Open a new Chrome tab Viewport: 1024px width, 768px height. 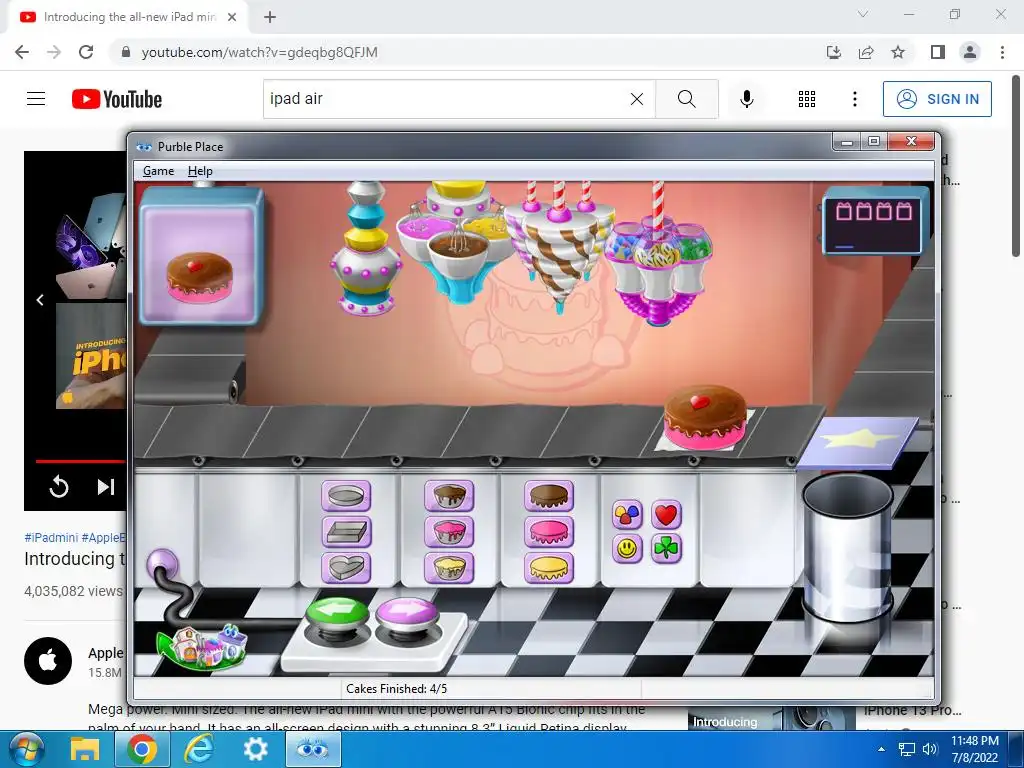pyautogui.click(x=270, y=17)
